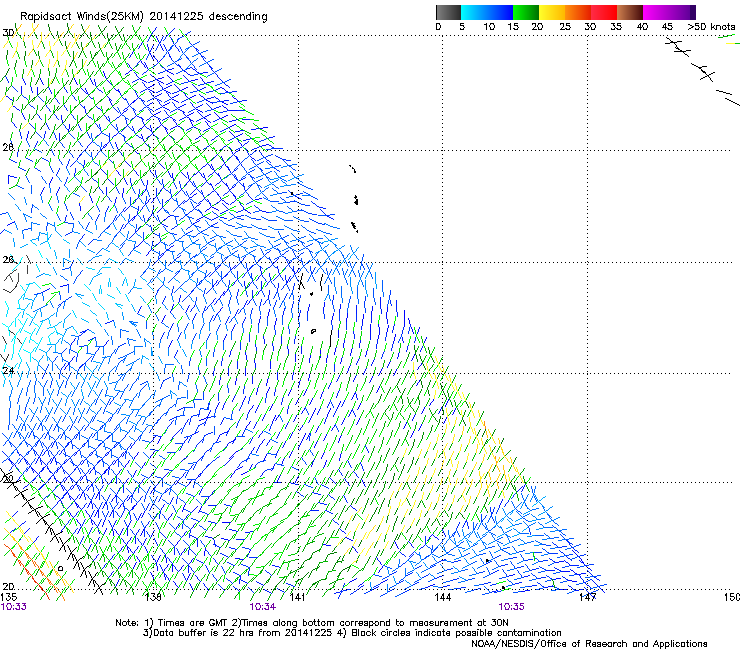Image resolution: width=740 pixels, height=650 pixels.
Task: Select the latitude axis label '28'
Action: (x=8, y=147)
